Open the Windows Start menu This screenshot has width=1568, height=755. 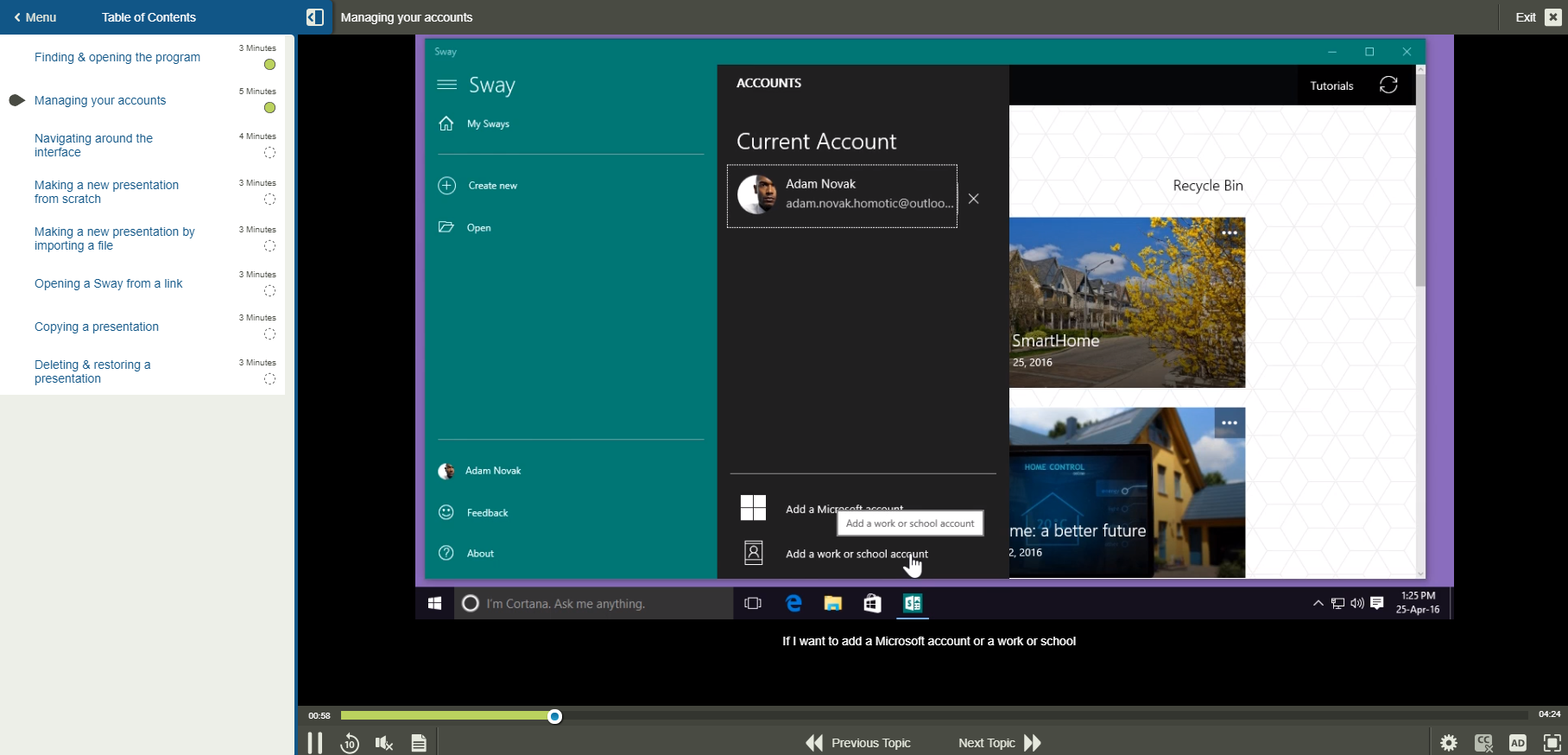point(435,604)
